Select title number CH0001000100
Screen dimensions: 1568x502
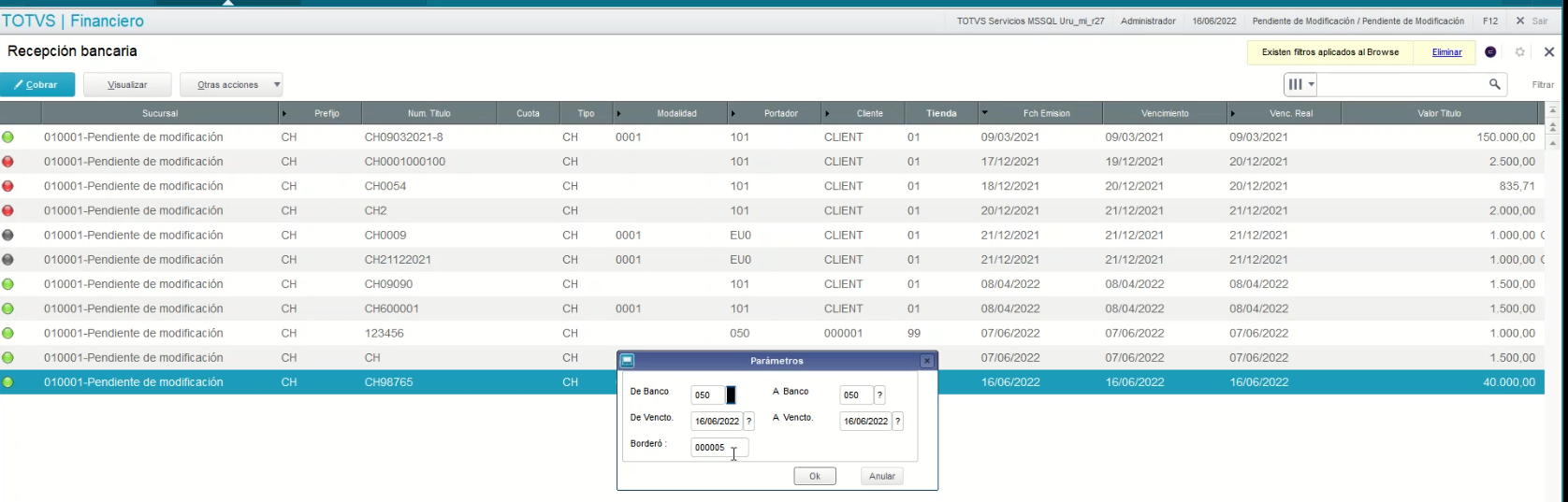pyautogui.click(x=405, y=162)
